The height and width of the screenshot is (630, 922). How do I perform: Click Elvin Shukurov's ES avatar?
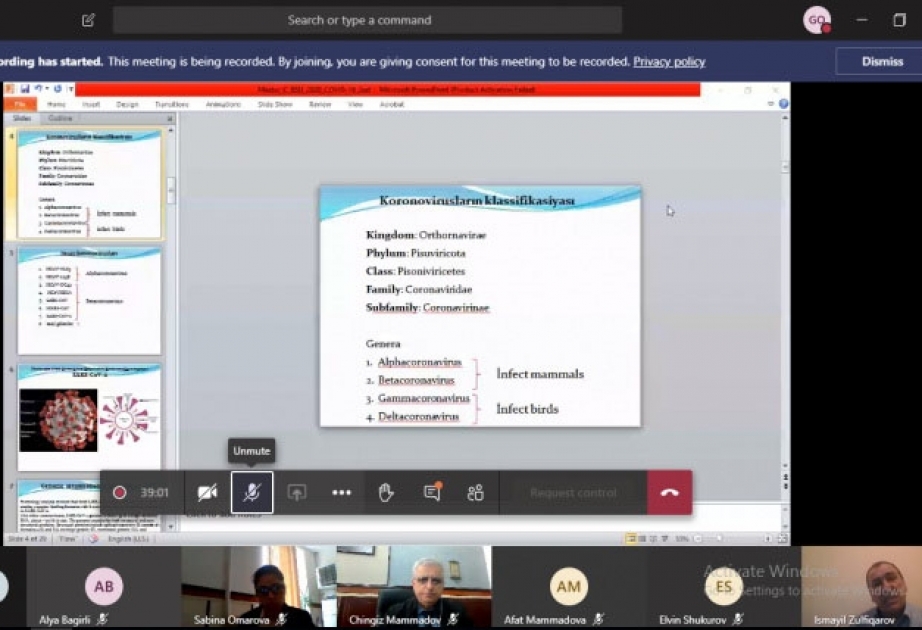coord(724,586)
